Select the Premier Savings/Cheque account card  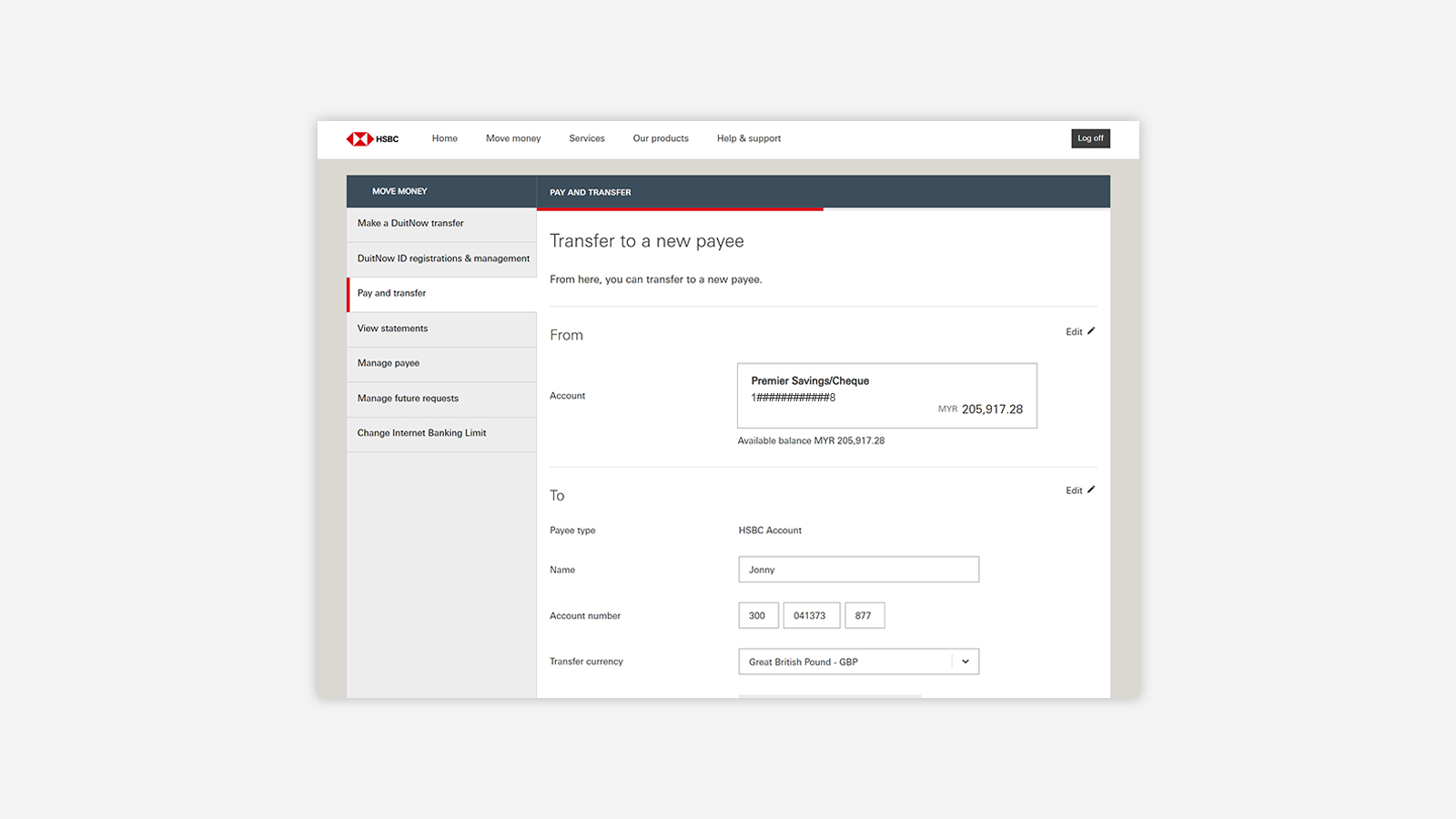887,396
